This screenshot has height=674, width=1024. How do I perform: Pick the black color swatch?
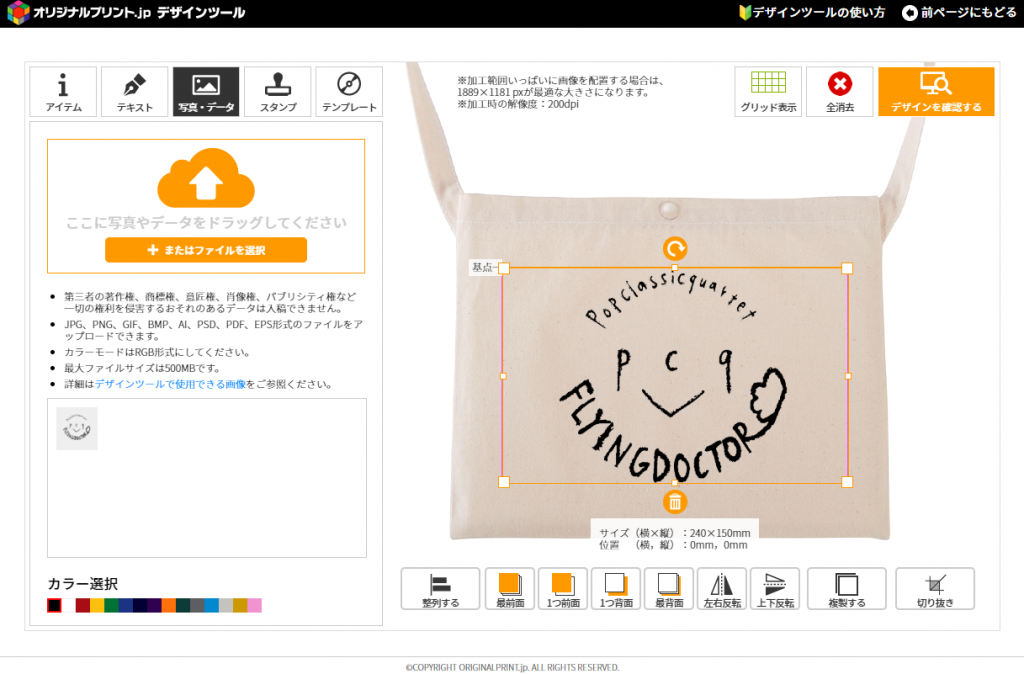point(54,605)
